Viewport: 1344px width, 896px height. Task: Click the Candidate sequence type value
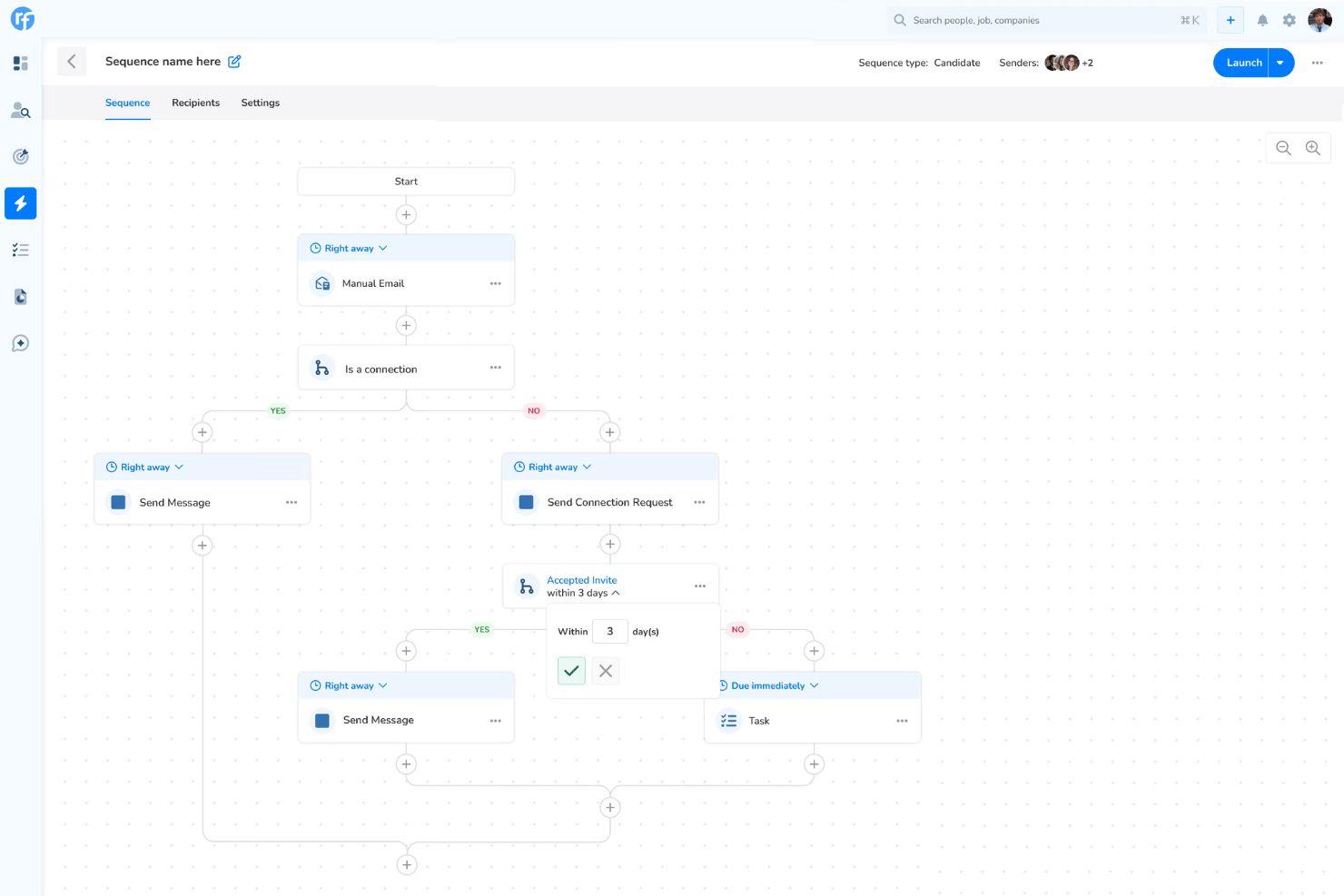coord(957,63)
